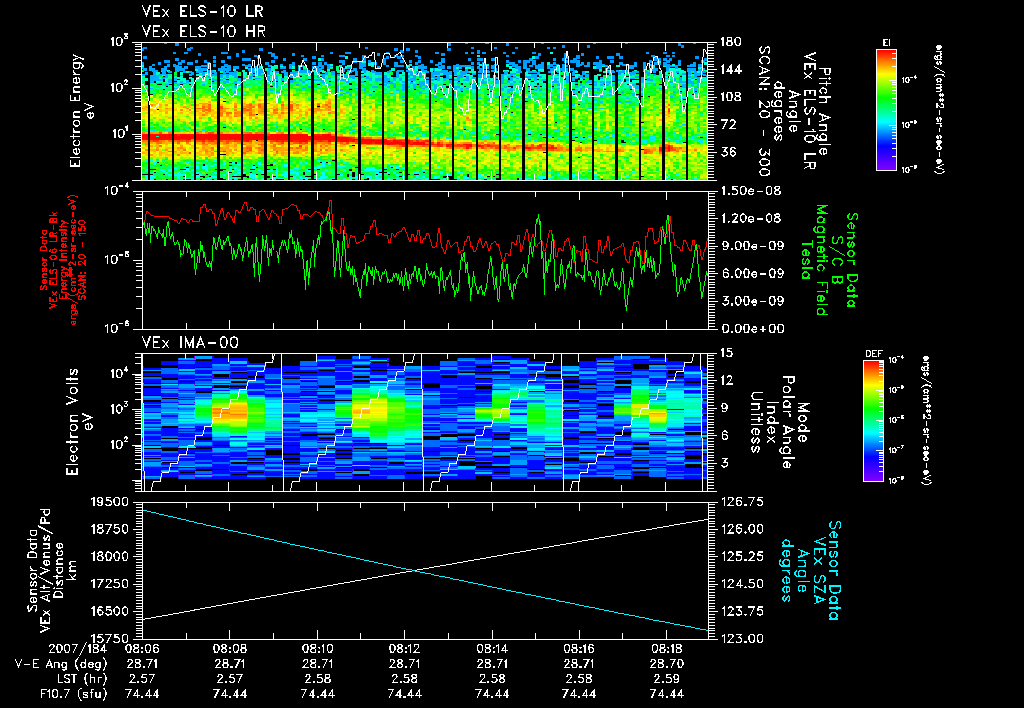This screenshot has height=708, width=1024.
Task: Click the '36' pitch angle tick
Action: pyautogui.click(x=727, y=152)
